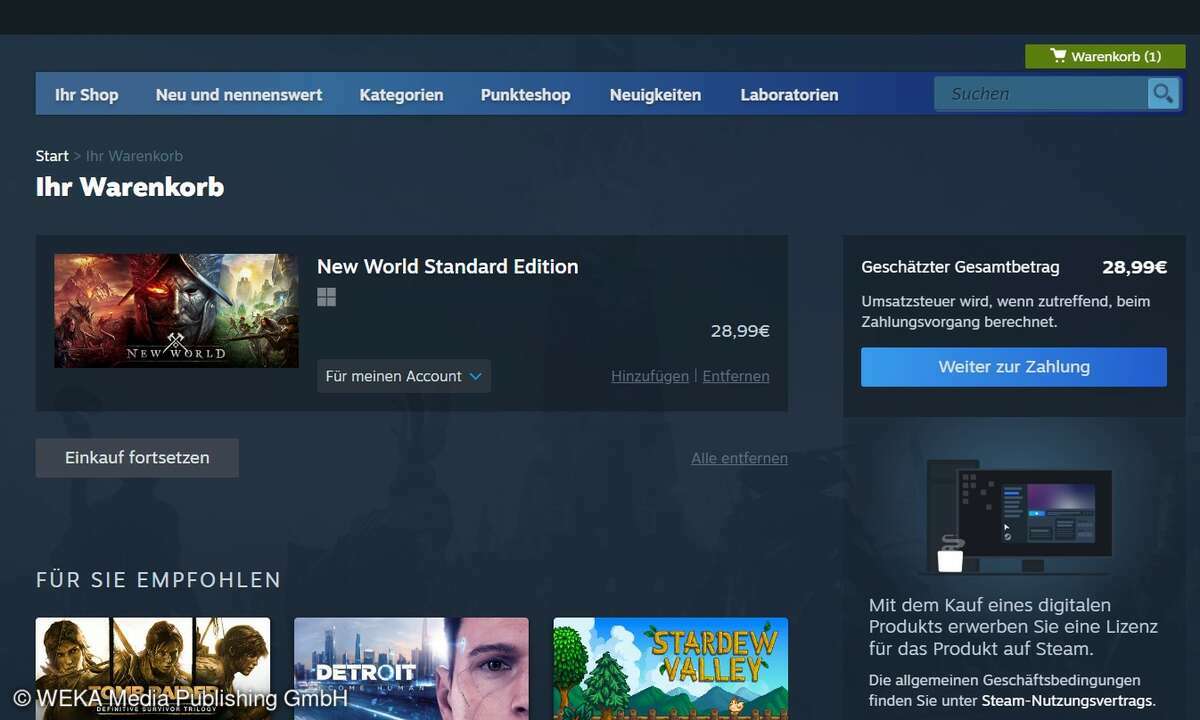Click the Alle entfernen link
Image resolution: width=1200 pixels, height=720 pixels.
[739, 458]
